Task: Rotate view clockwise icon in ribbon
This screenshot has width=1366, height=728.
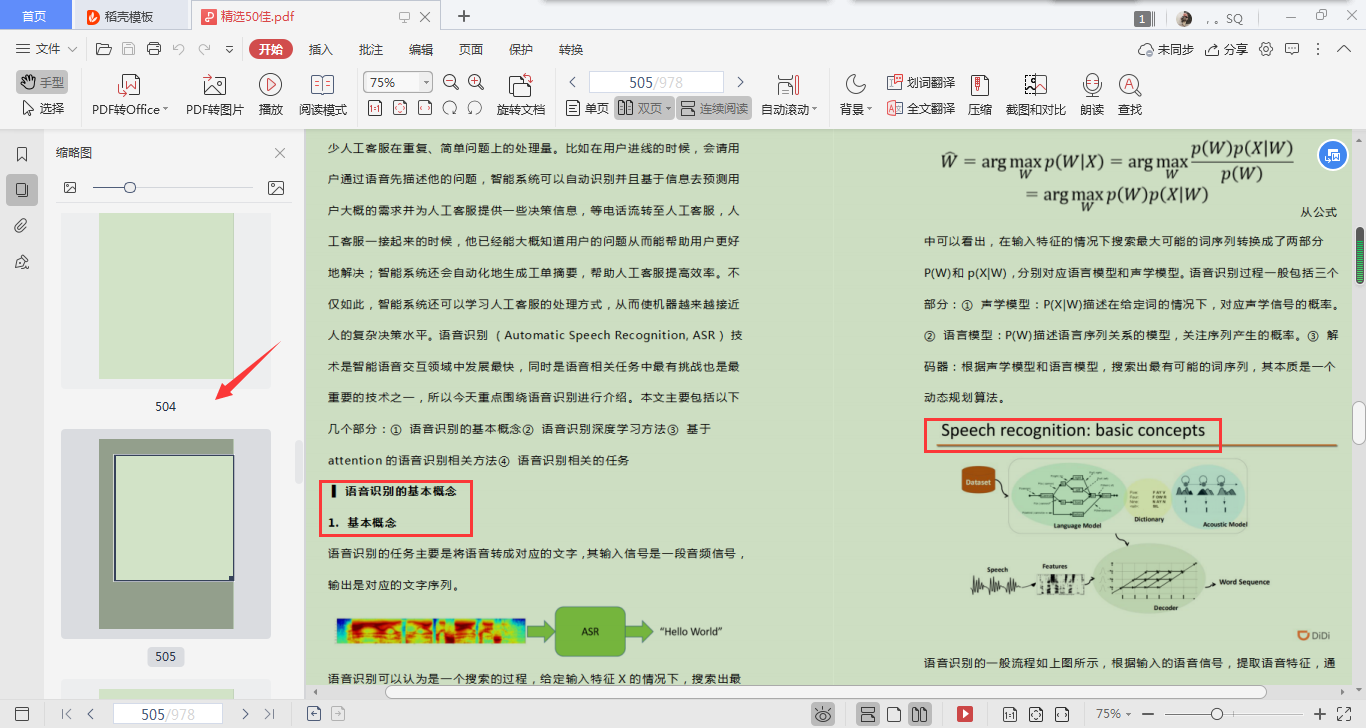Action: pyautogui.click(x=475, y=108)
